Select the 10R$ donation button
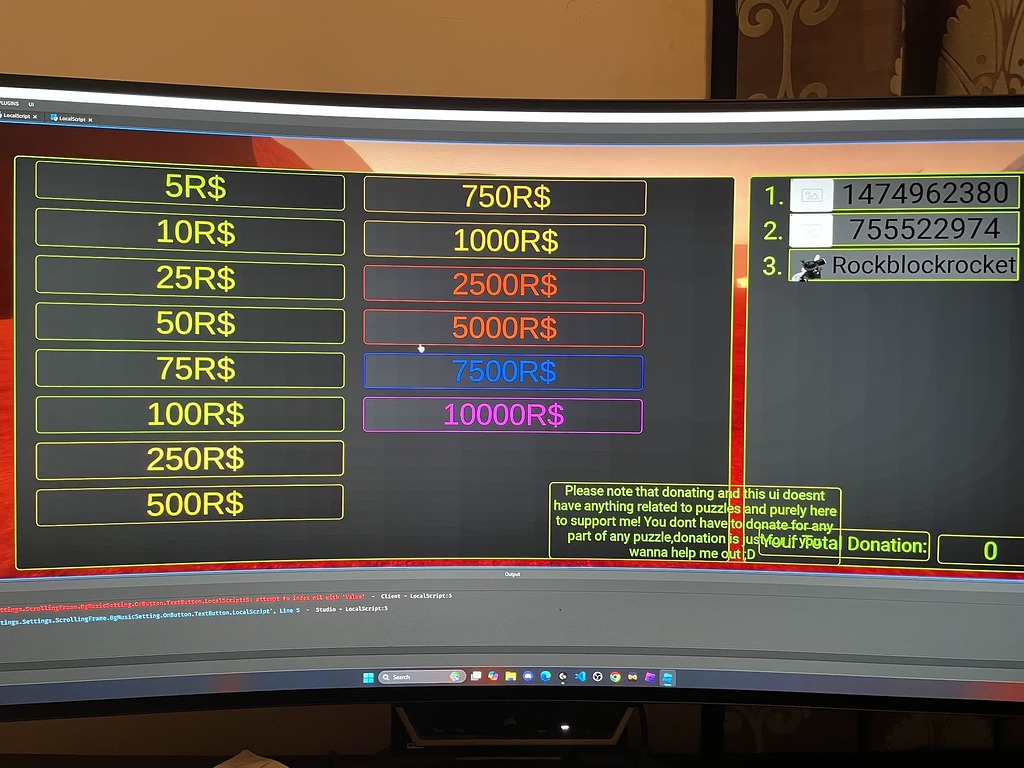The image size is (1024, 768). click(190, 232)
